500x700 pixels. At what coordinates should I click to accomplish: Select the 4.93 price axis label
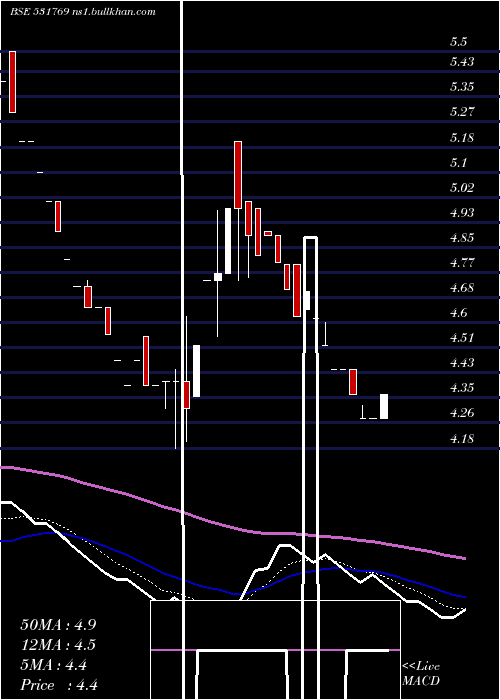pos(462,212)
